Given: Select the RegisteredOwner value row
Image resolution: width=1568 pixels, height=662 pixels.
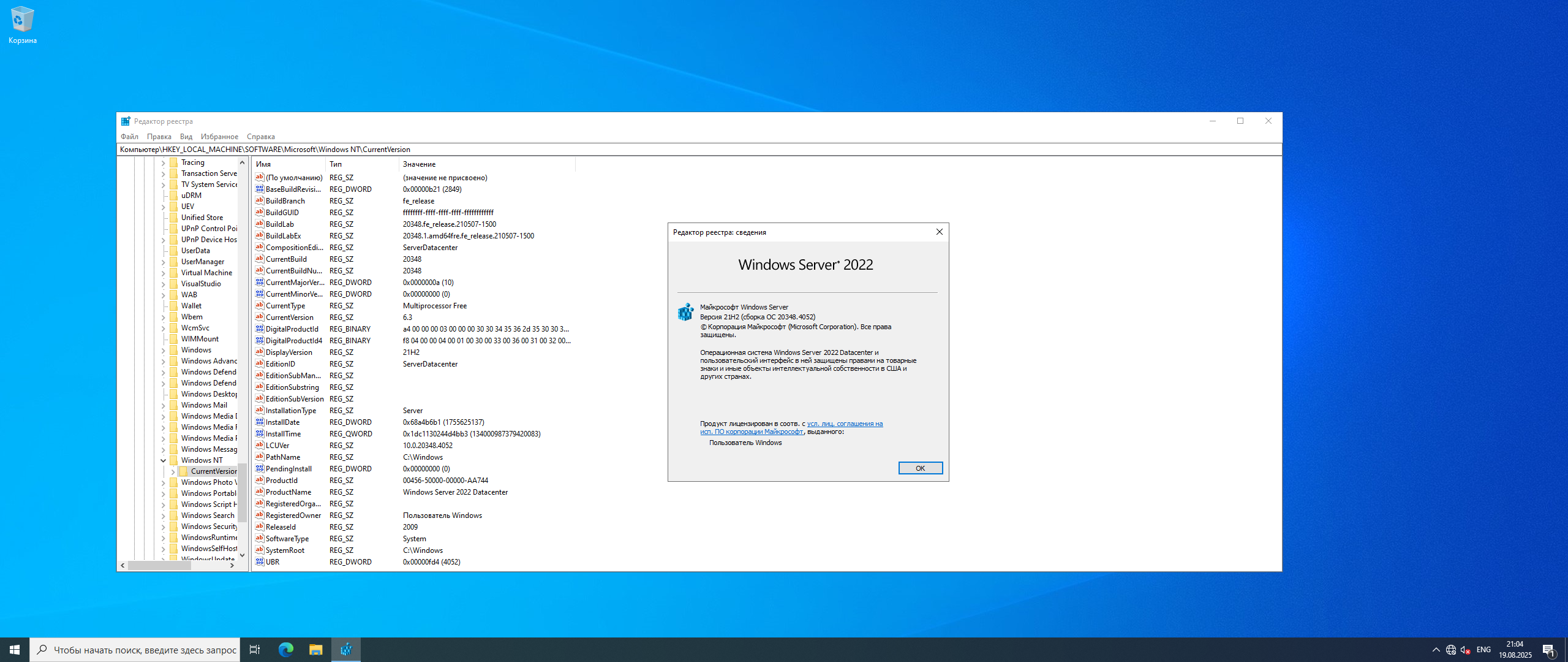Looking at the screenshot, I should (413, 516).
